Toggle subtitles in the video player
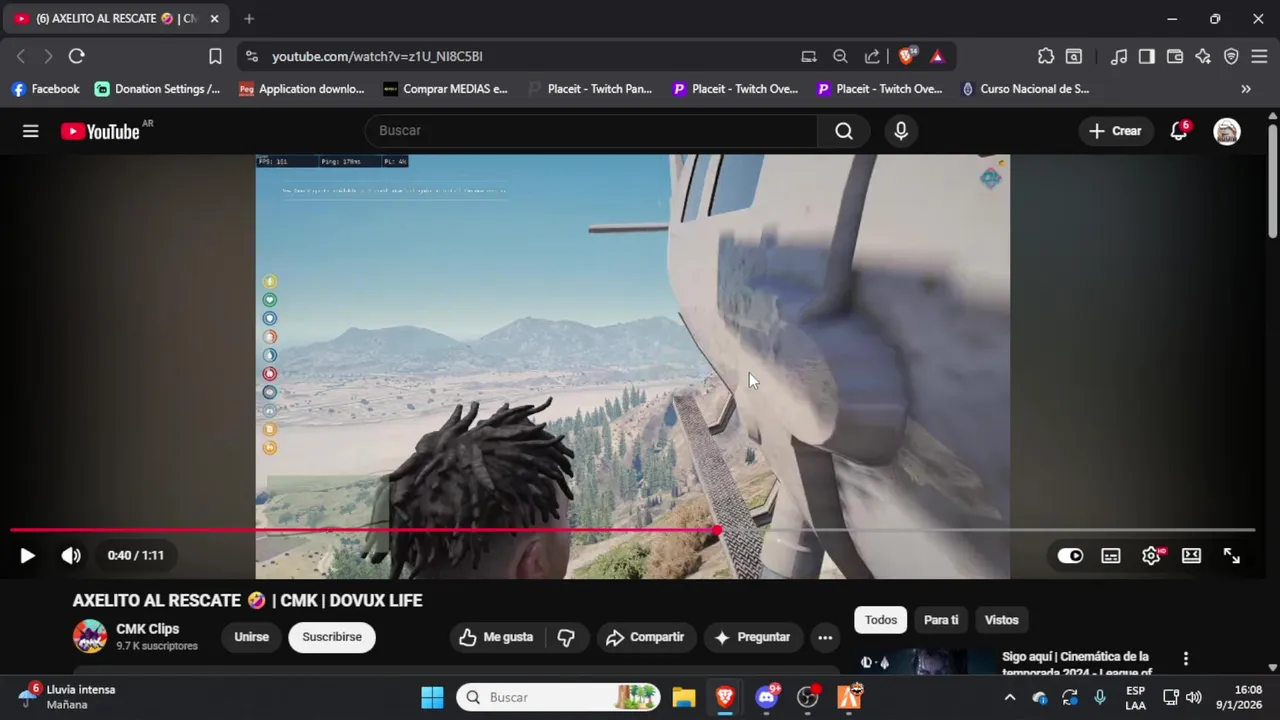The height and width of the screenshot is (720, 1280). pyautogui.click(x=1111, y=556)
